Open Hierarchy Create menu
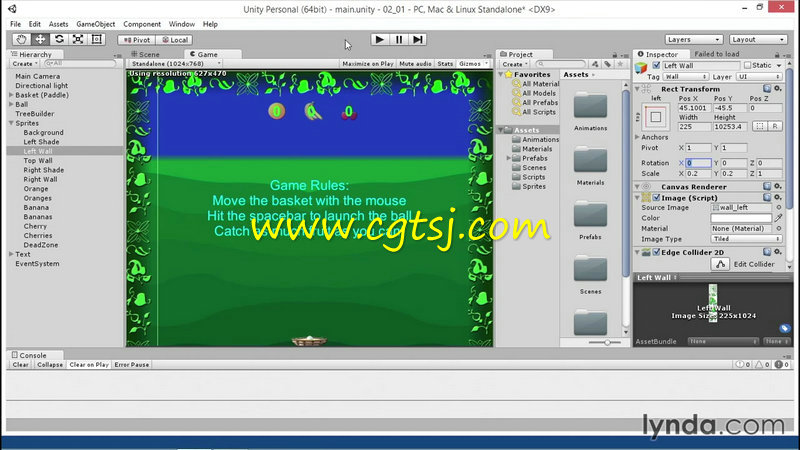The image size is (800, 450). pyautogui.click(x=25, y=64)
